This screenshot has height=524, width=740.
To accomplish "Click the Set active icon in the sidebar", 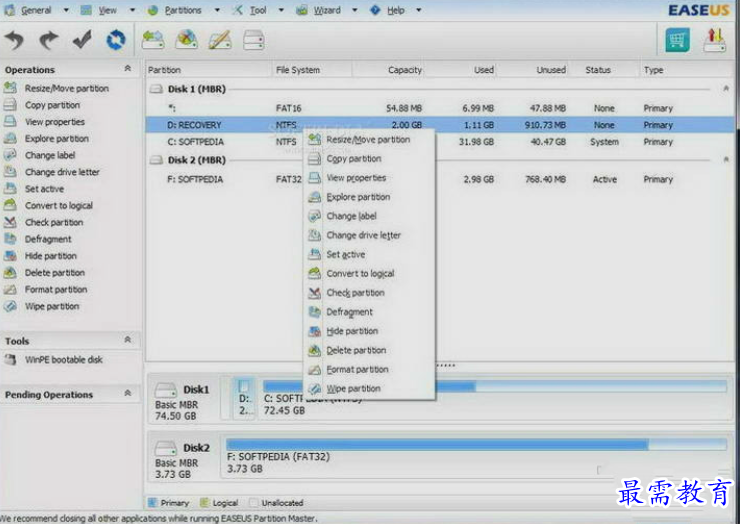I will (x=10, y=189).
